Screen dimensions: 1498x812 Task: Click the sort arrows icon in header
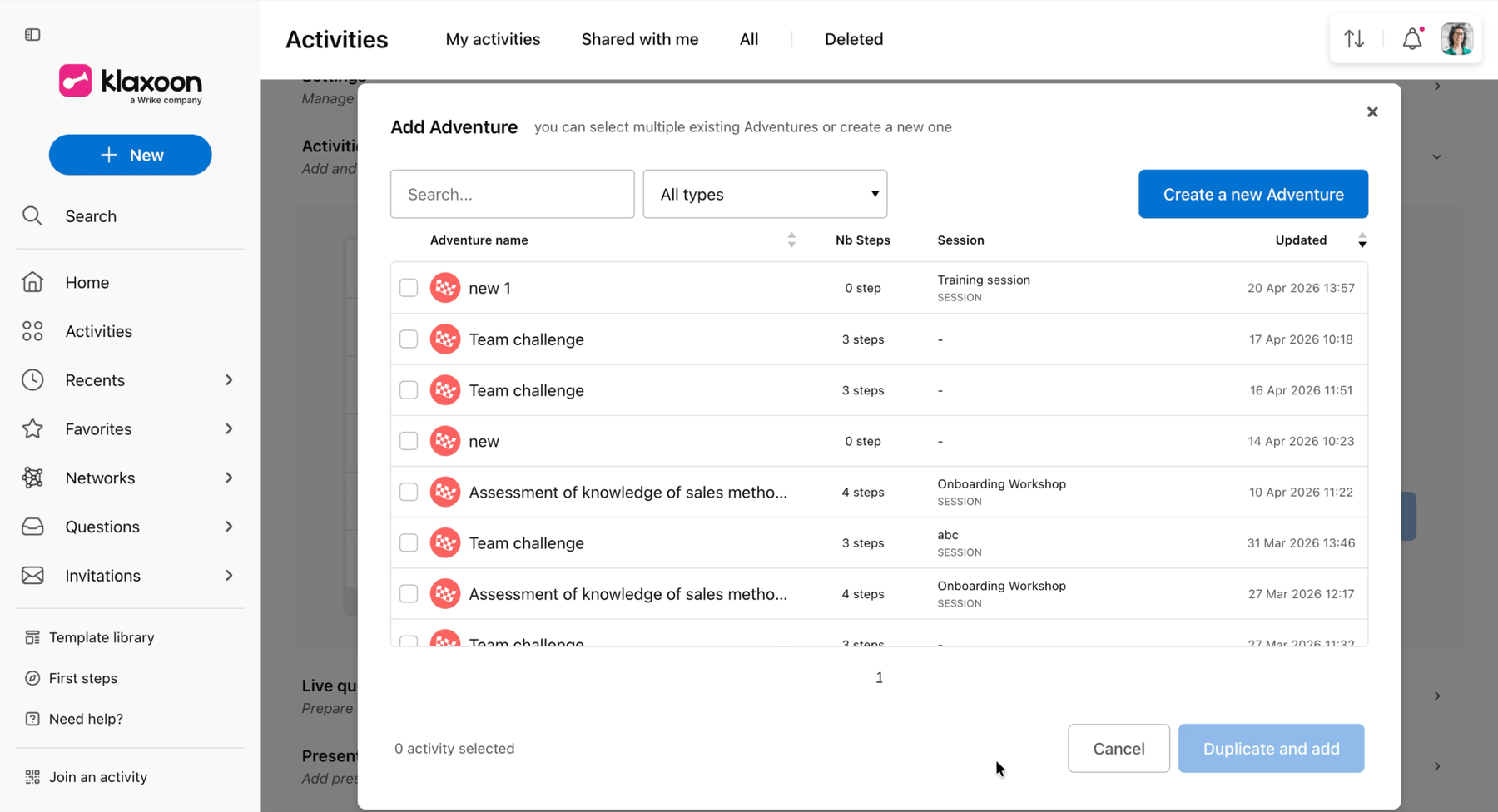[x=1354, y=39]
